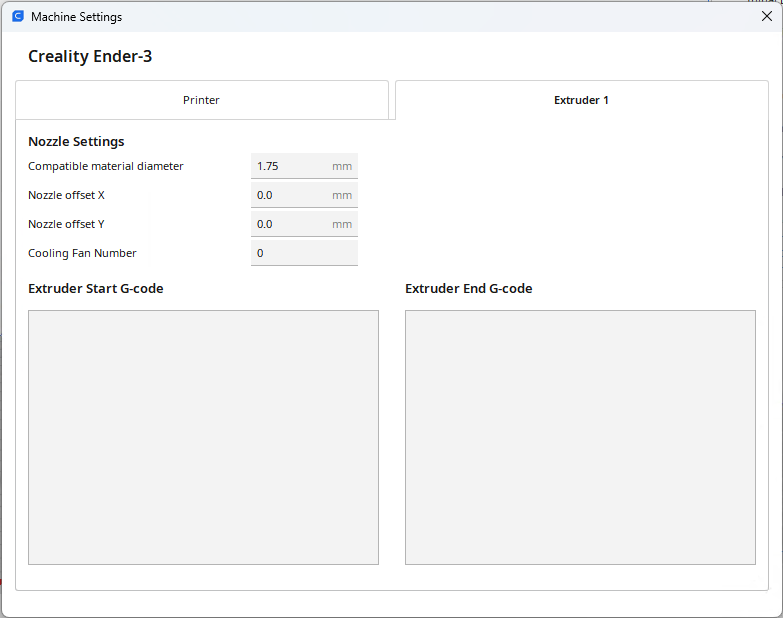Focus the Nozzle offset X input
Screen dimensions: 783x618
[x=290, y=195]
